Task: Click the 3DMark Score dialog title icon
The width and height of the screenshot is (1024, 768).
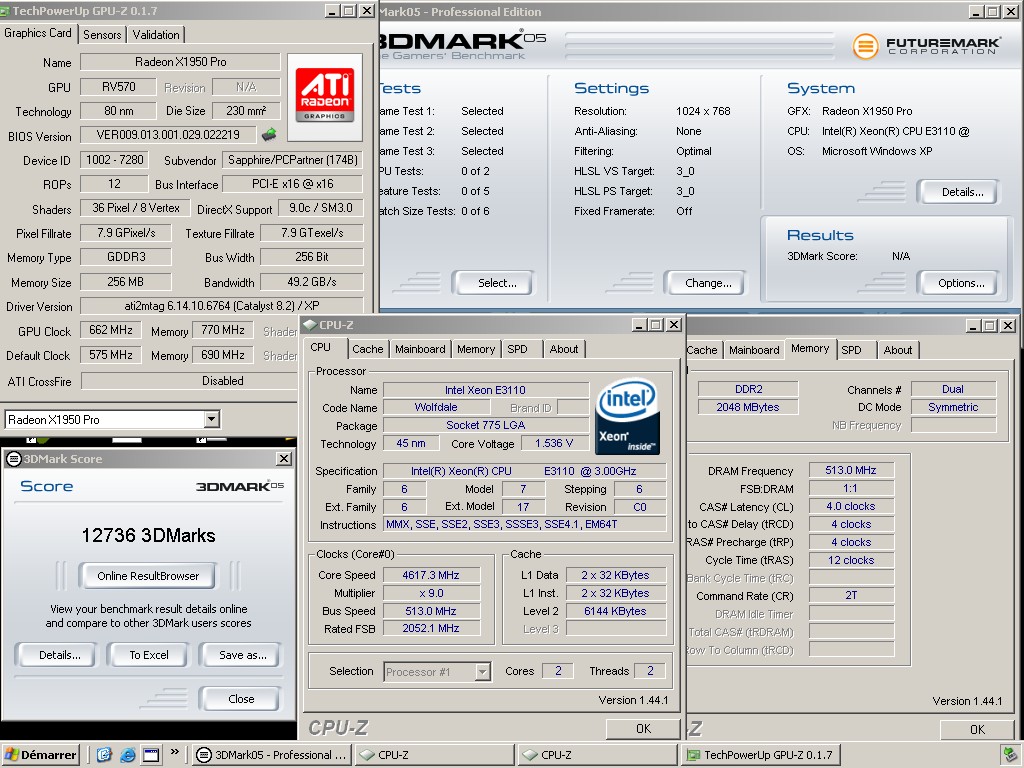Action: 13,459
